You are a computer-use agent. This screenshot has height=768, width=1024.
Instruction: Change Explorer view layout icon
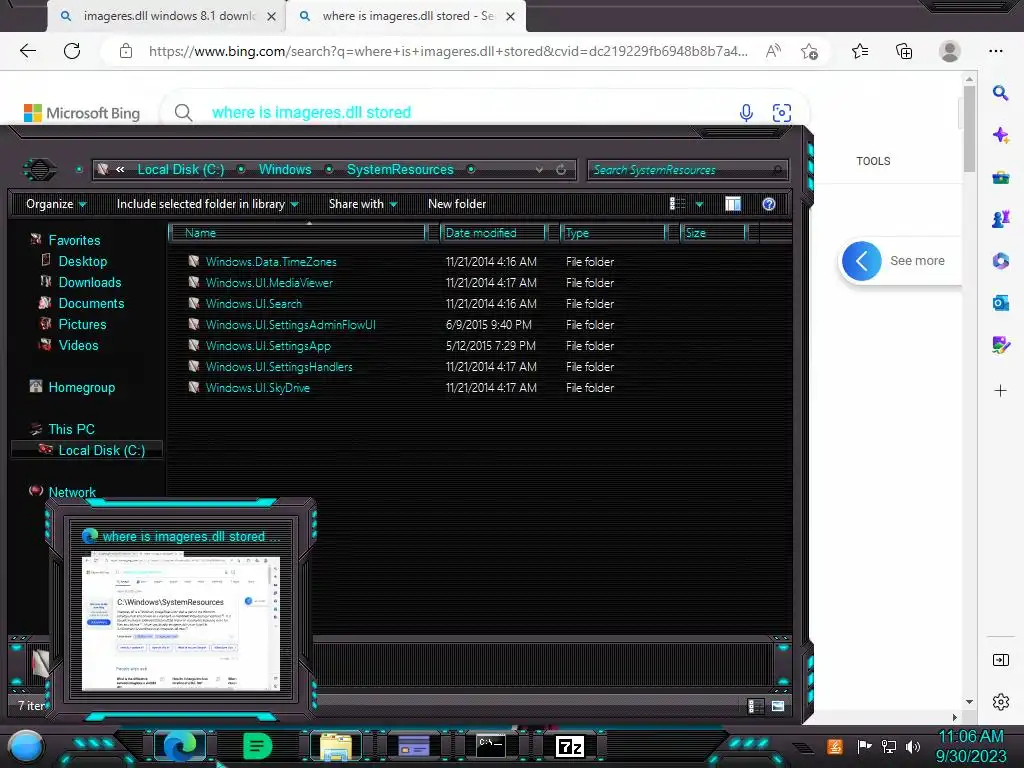pyautogui.click(x=677, y=204)
